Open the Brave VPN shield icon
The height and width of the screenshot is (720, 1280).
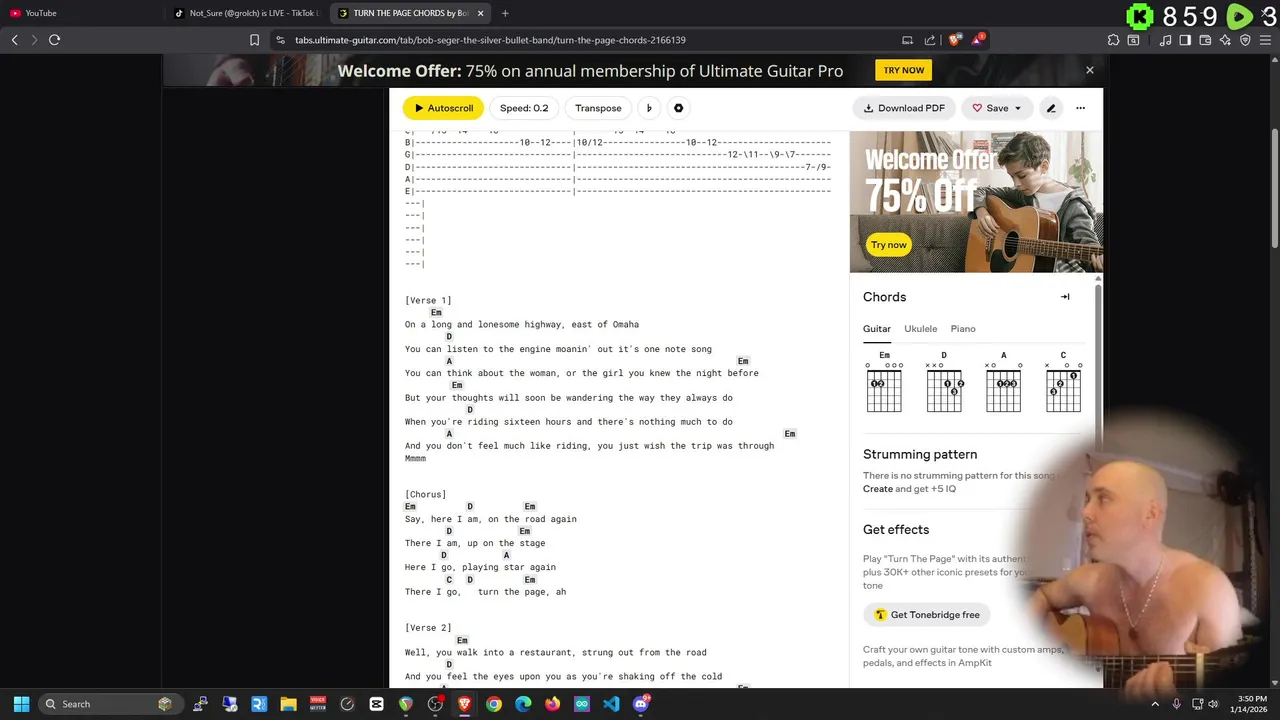[x=1245, y=40]
